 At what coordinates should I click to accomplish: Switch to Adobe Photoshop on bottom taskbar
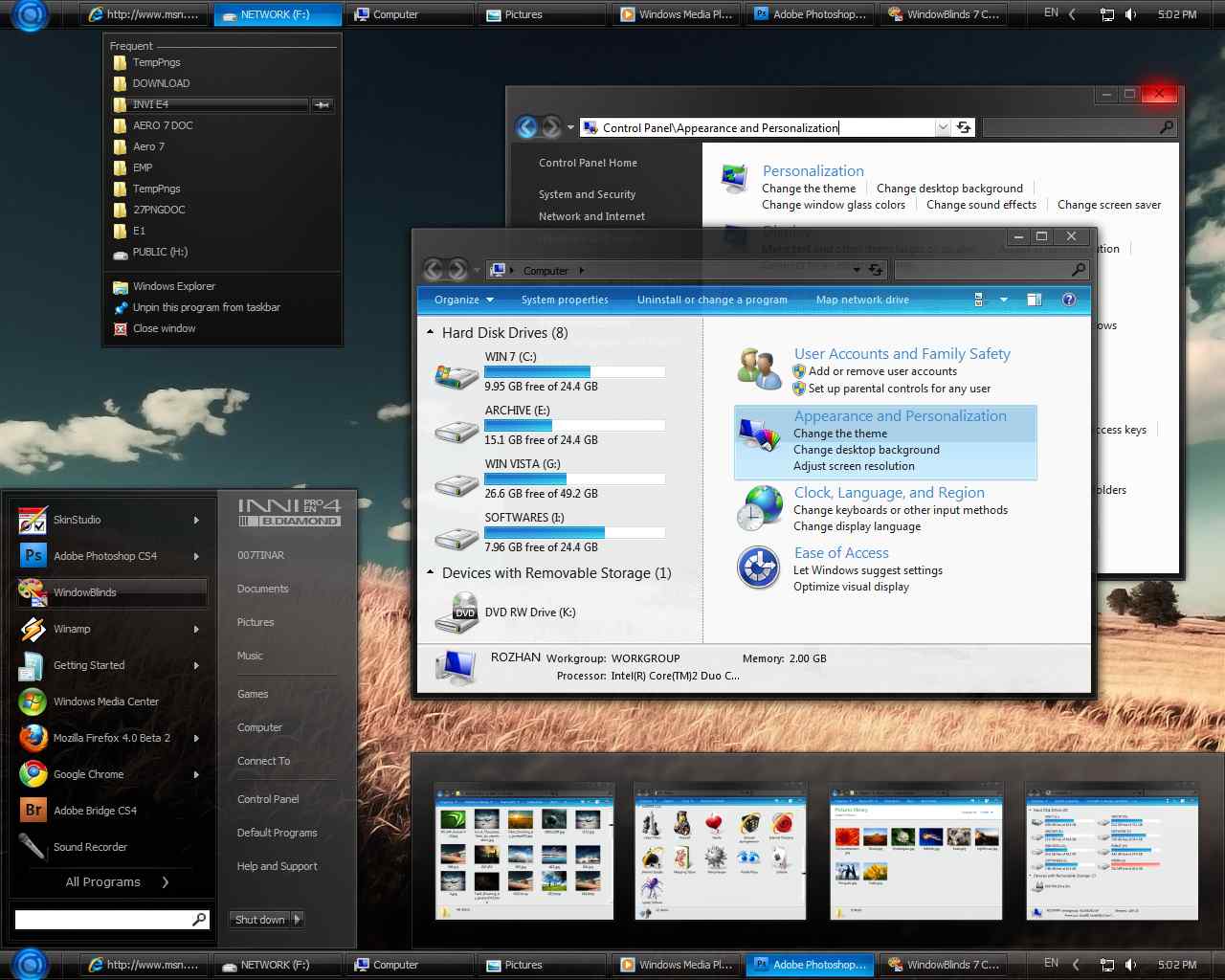[810, 965]
